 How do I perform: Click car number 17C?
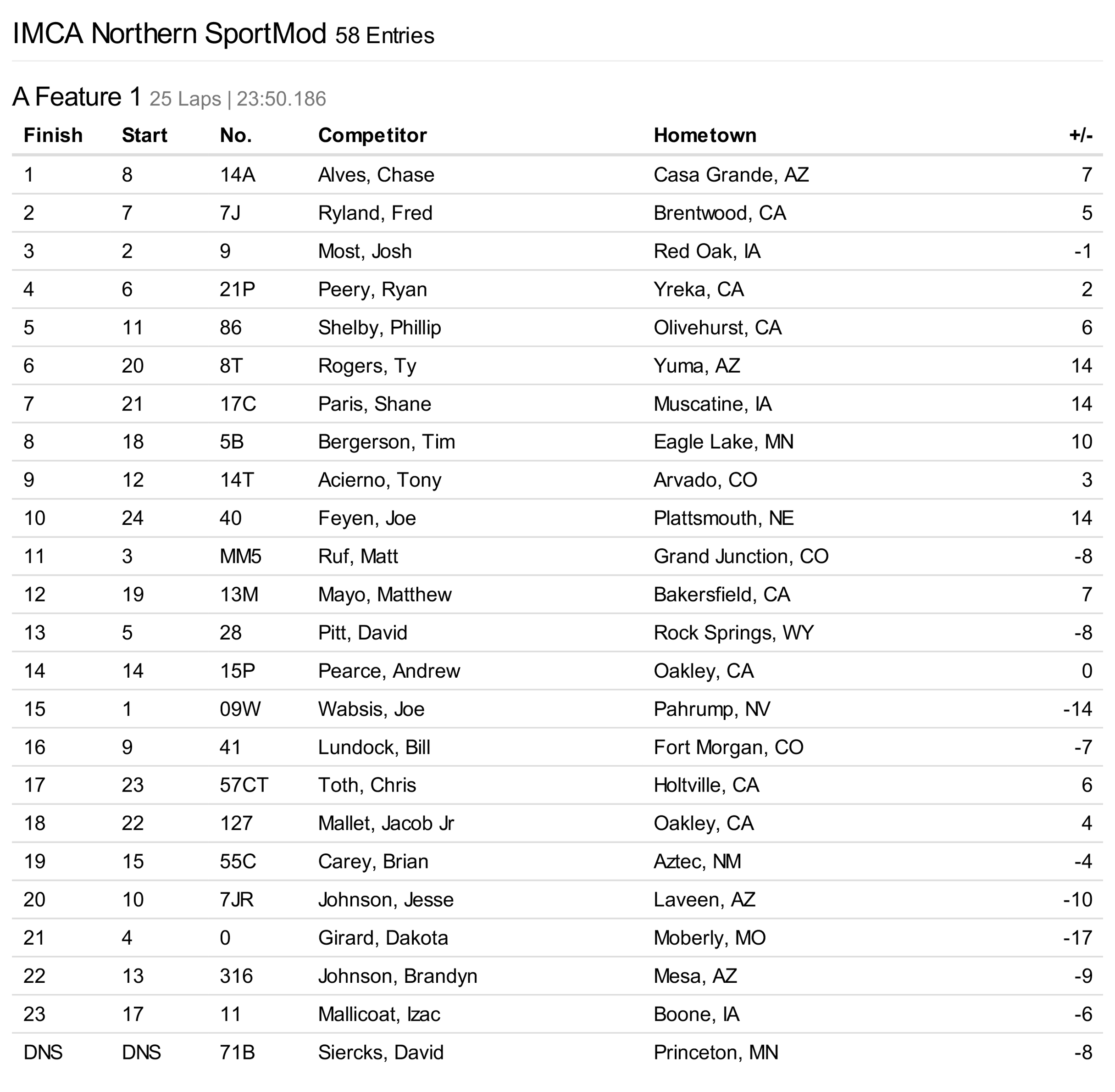click(x=237, y=404)
